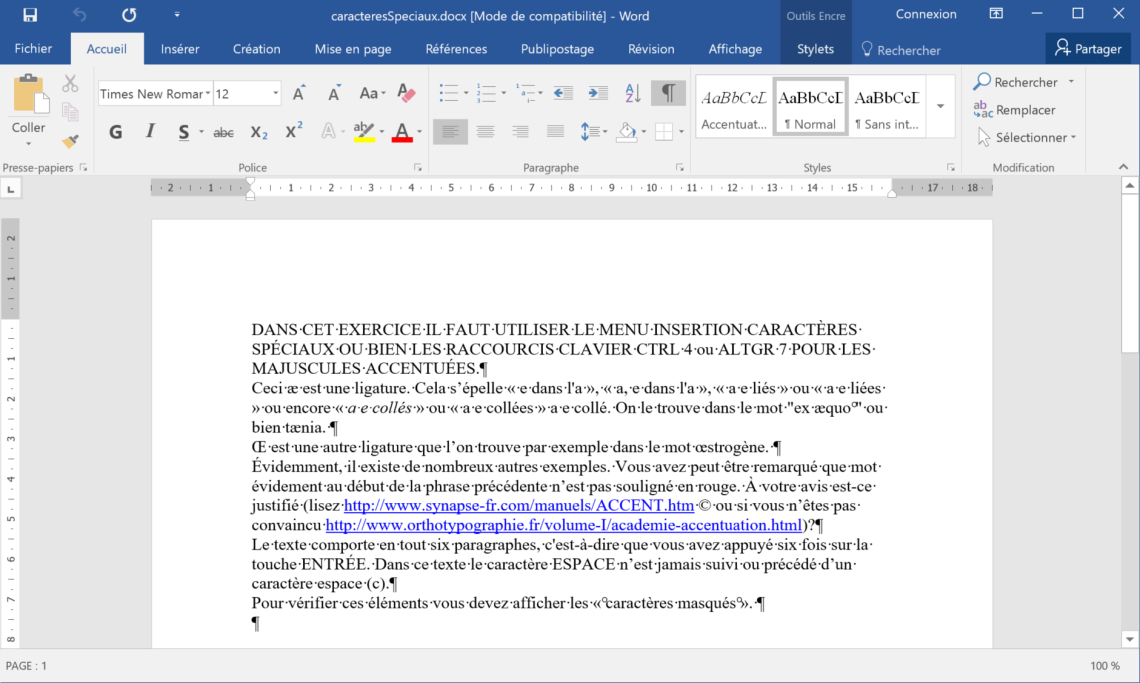Click the Rechercher tell-me search box
Image resolution: width=1140 pixels, height=683 pixels.
[x=901, y=49]
